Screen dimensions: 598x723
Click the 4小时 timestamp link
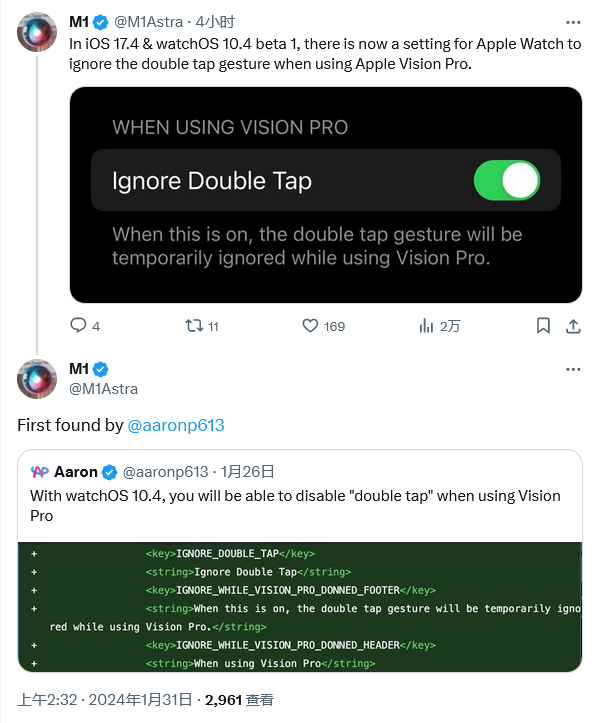click(x=215, y=22)
